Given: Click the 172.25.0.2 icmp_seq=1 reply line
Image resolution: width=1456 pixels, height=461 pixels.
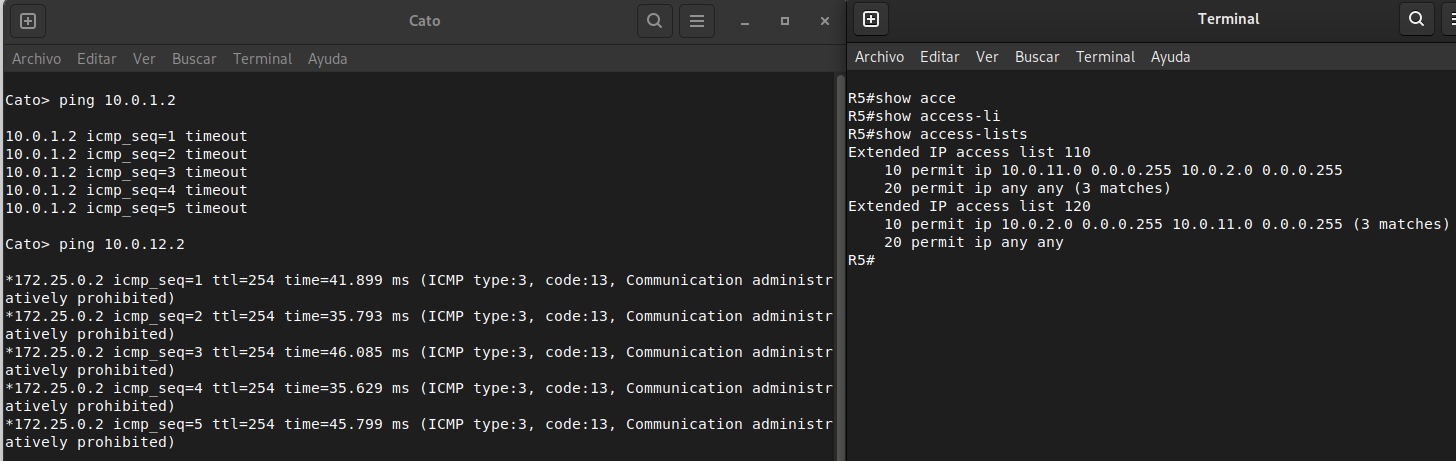Looking at the screenshot, I should pos(418,289).
